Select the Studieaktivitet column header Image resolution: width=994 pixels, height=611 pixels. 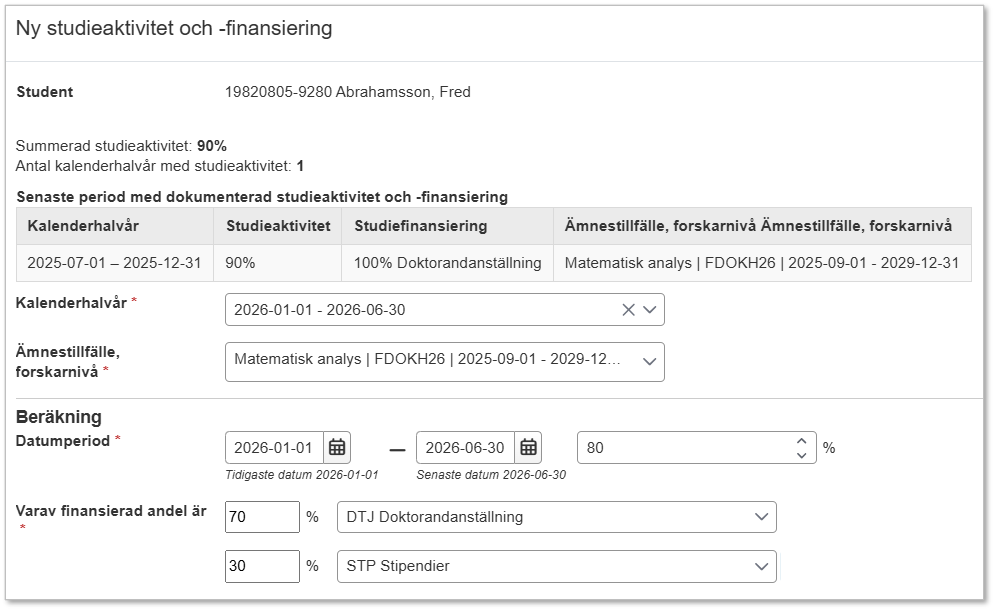[278, 226]
